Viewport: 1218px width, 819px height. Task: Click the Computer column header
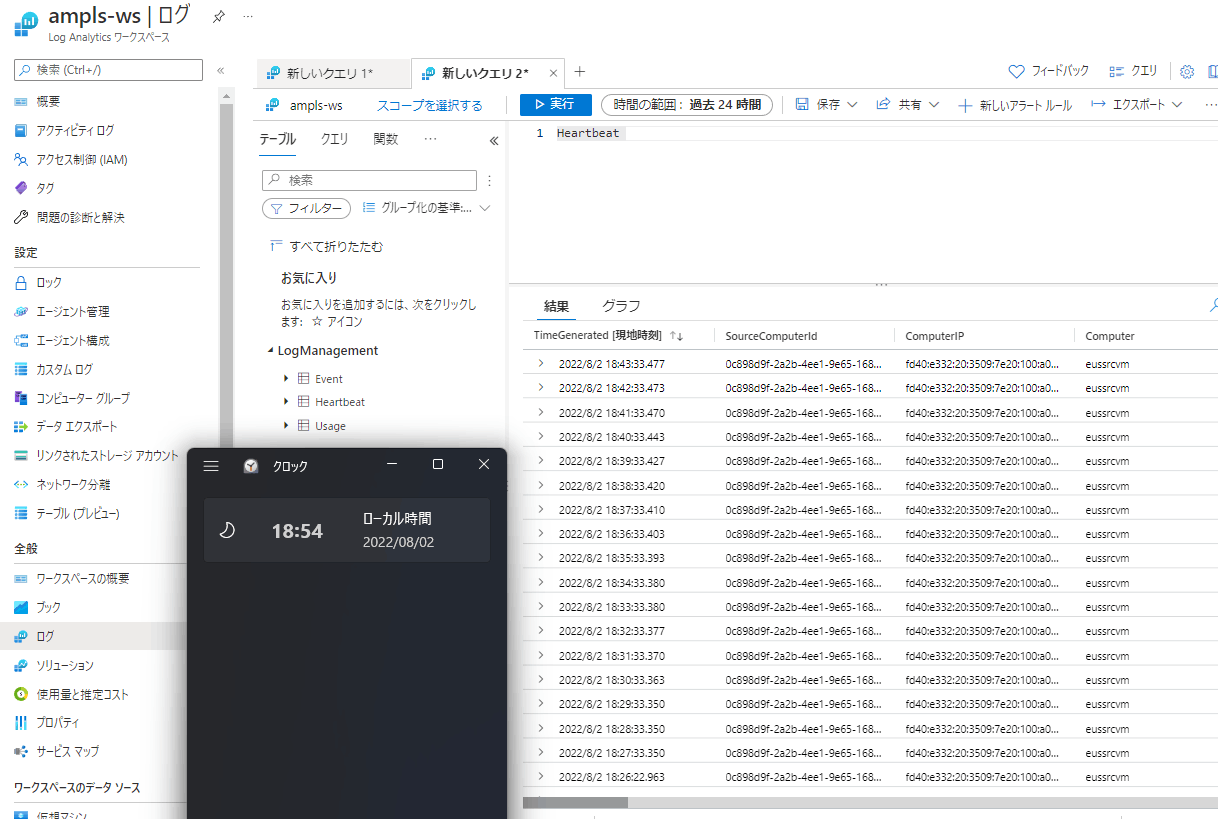pos(1110,336)
